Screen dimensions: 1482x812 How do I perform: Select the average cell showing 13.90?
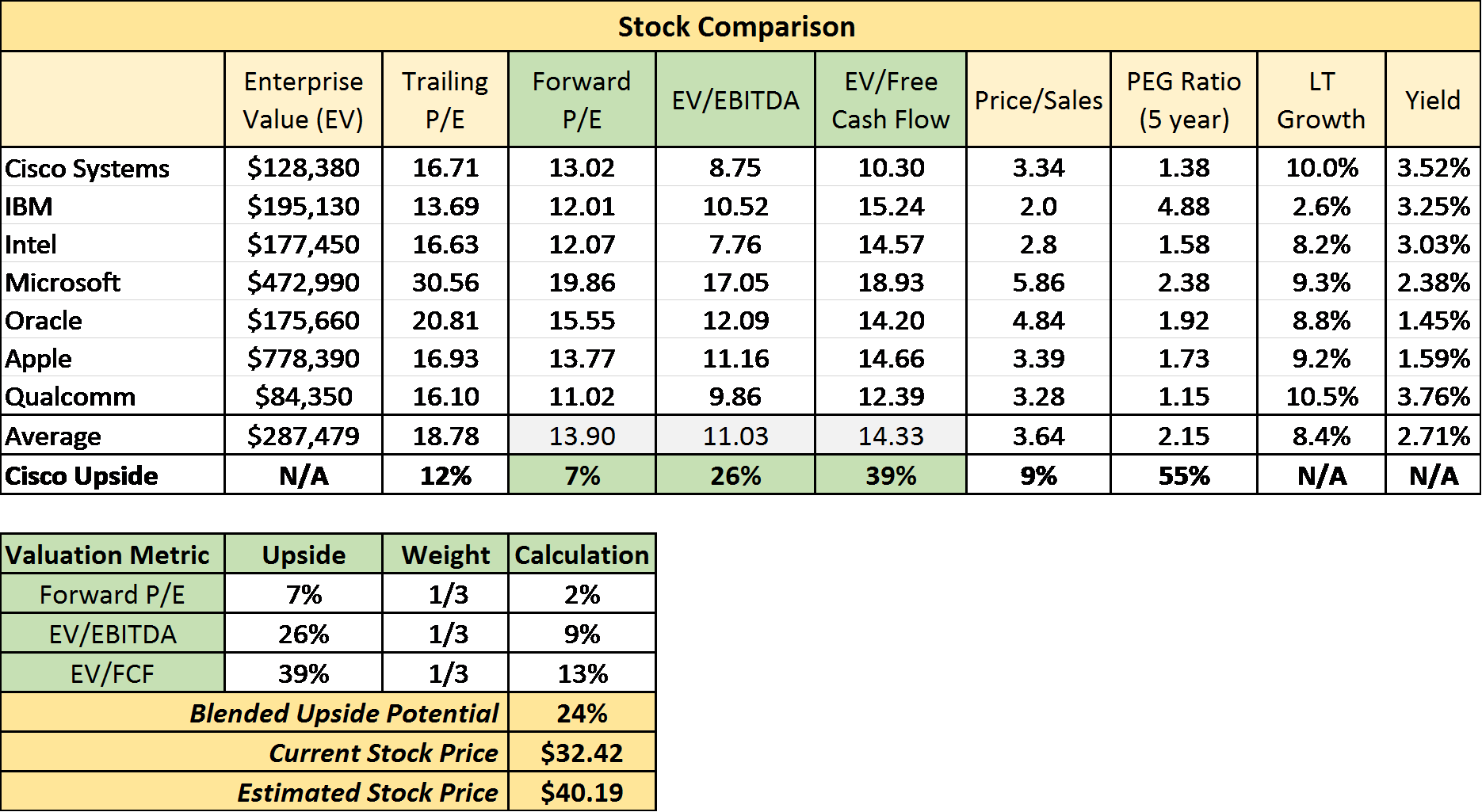click(x=582, y=436)
